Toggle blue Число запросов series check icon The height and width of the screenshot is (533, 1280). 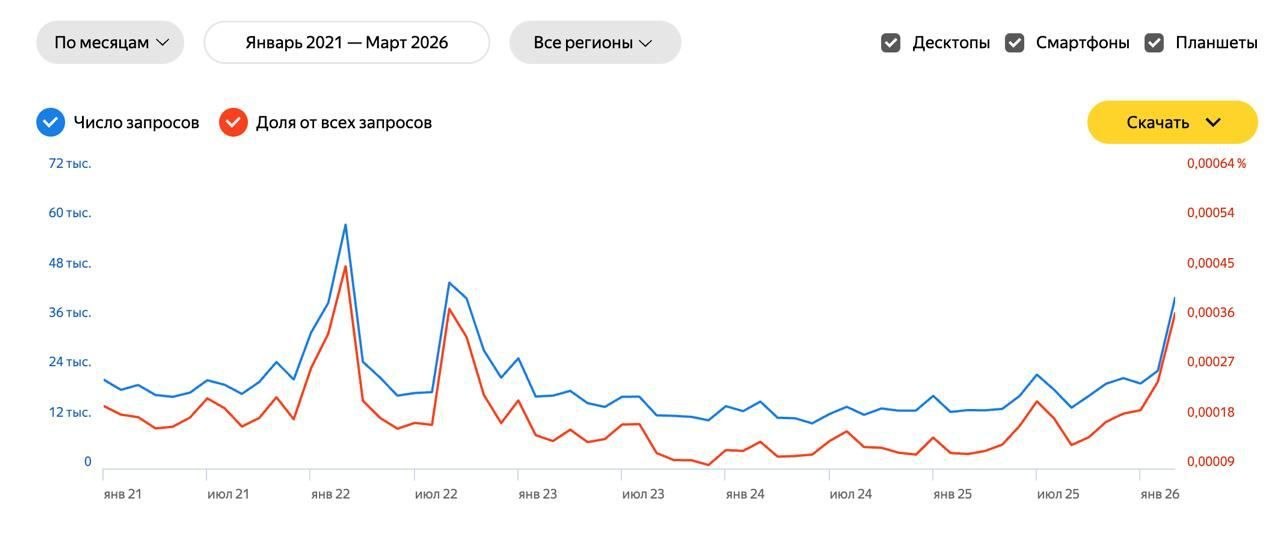[50, 122]
